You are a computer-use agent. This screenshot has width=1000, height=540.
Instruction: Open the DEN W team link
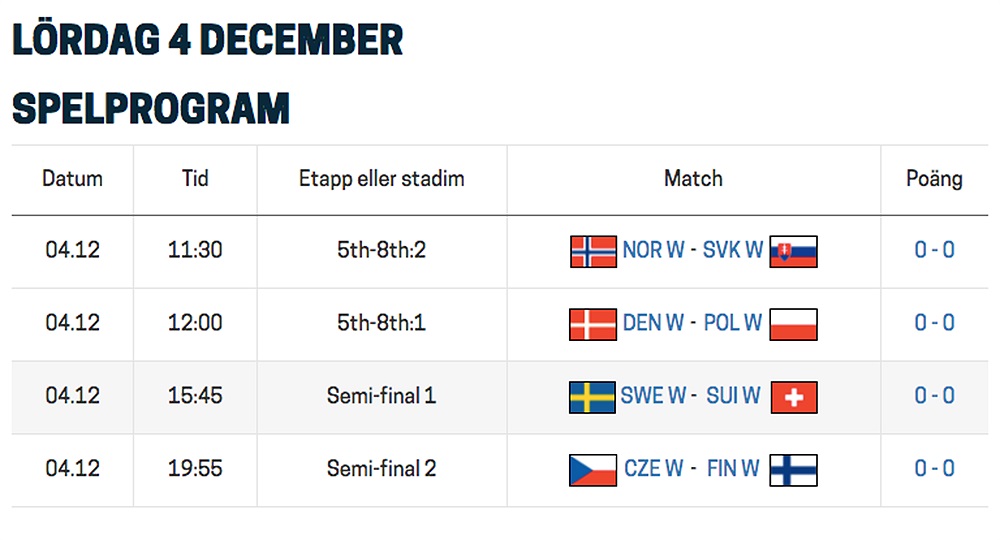pyautogui.click(x=653, y=323)
